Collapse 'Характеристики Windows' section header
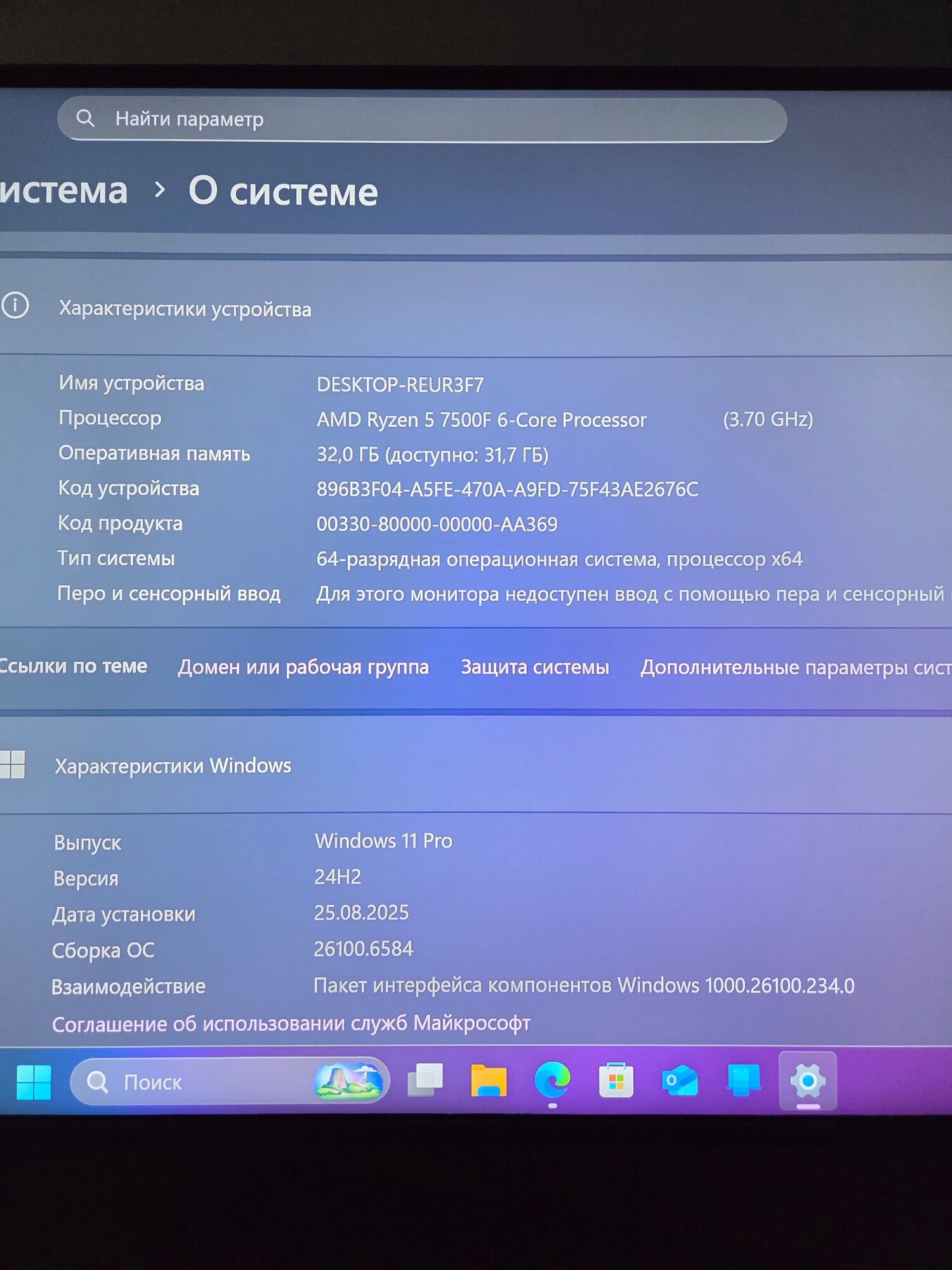The width and height of the screenshot is (952, 1270). [x=476, y=765]
